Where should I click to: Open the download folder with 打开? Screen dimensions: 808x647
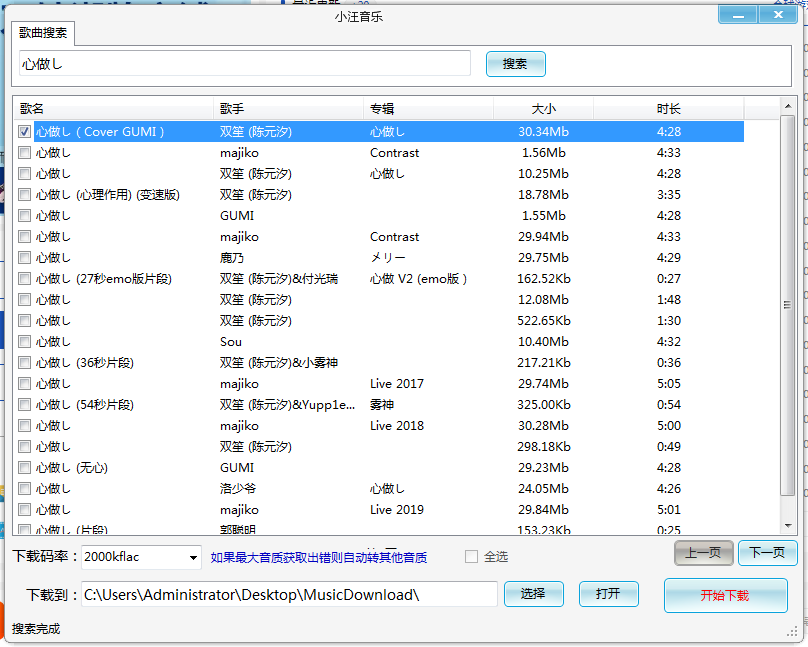click(x=608, y=594)
